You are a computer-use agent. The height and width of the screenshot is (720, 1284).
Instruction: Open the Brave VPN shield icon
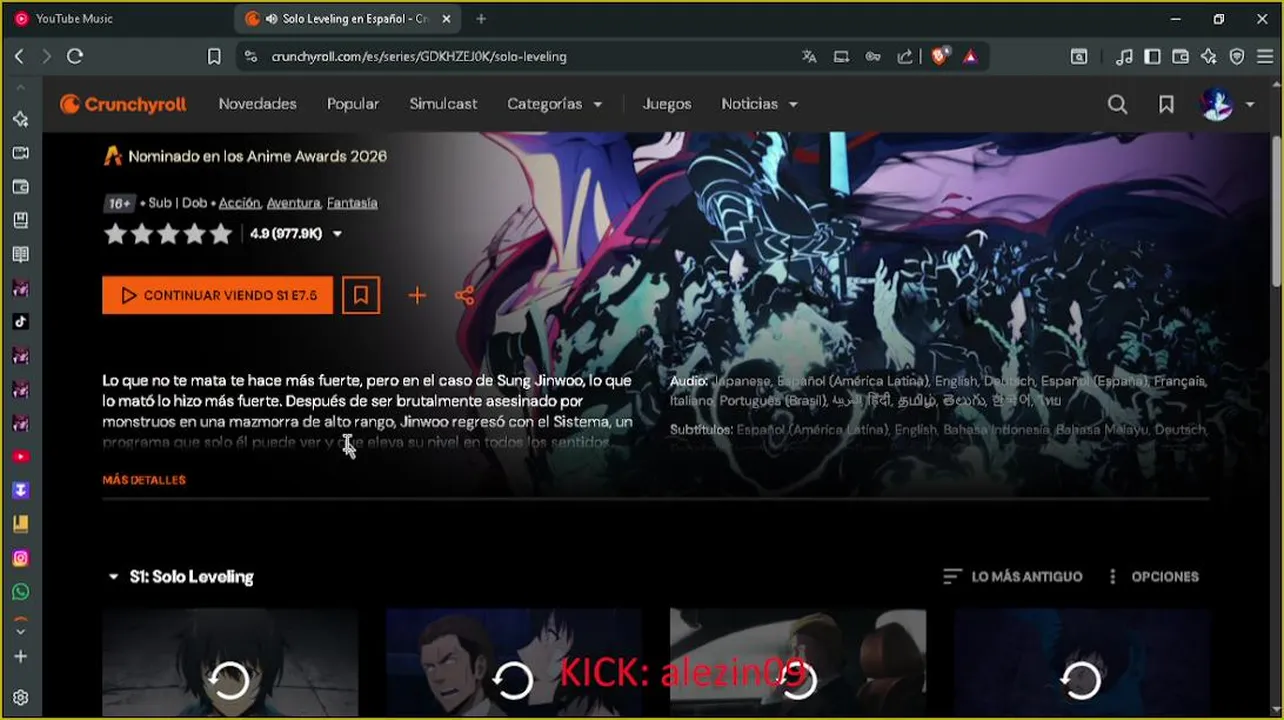[1237, 57]
